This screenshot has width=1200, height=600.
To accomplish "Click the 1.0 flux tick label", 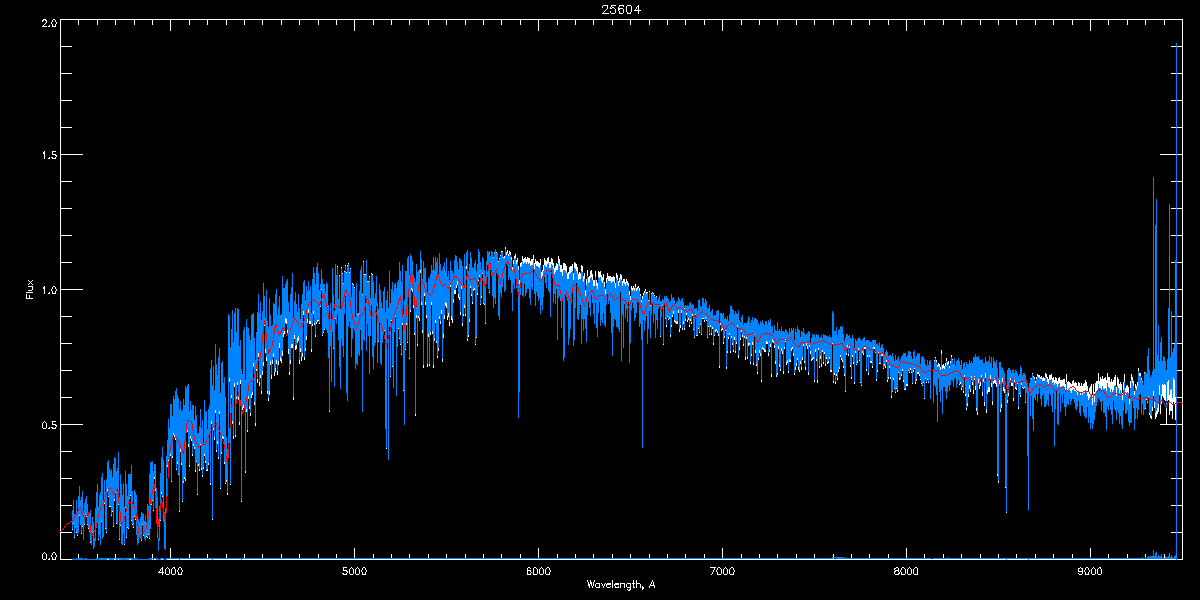I will pyautogui.click(x=48, y=290).
